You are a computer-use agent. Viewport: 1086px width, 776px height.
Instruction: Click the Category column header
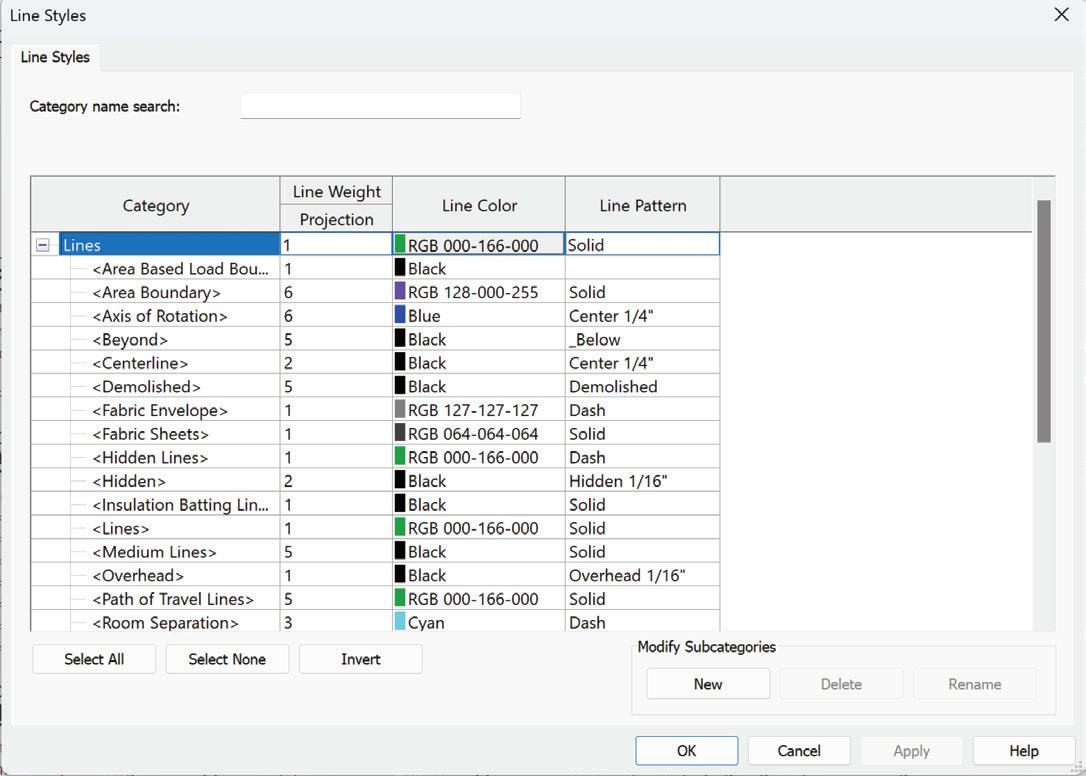coord(156,205)
